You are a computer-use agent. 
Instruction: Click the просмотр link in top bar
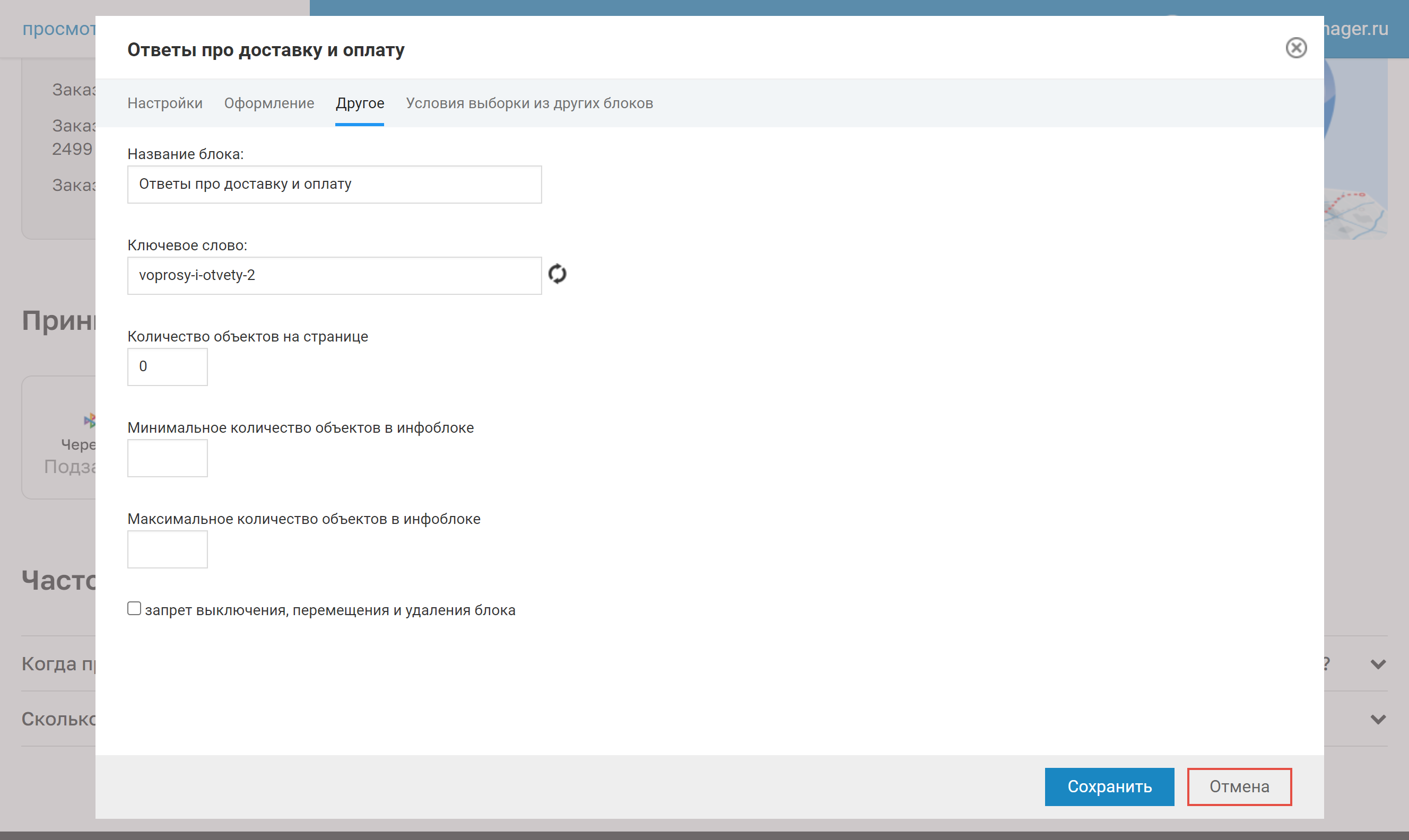coord(58,28)
